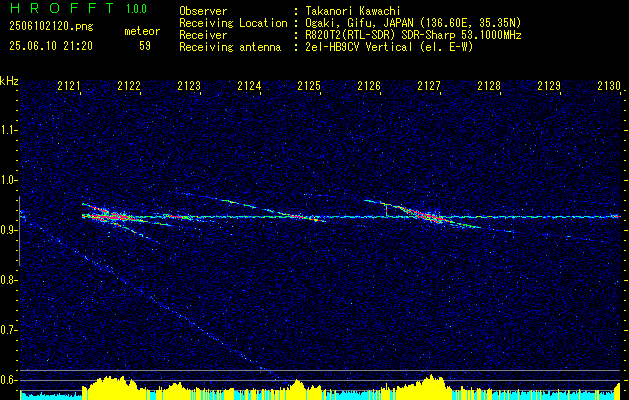Click time marker 2126
This screenshot has height=400, width=629.
(x=369, y=86)
